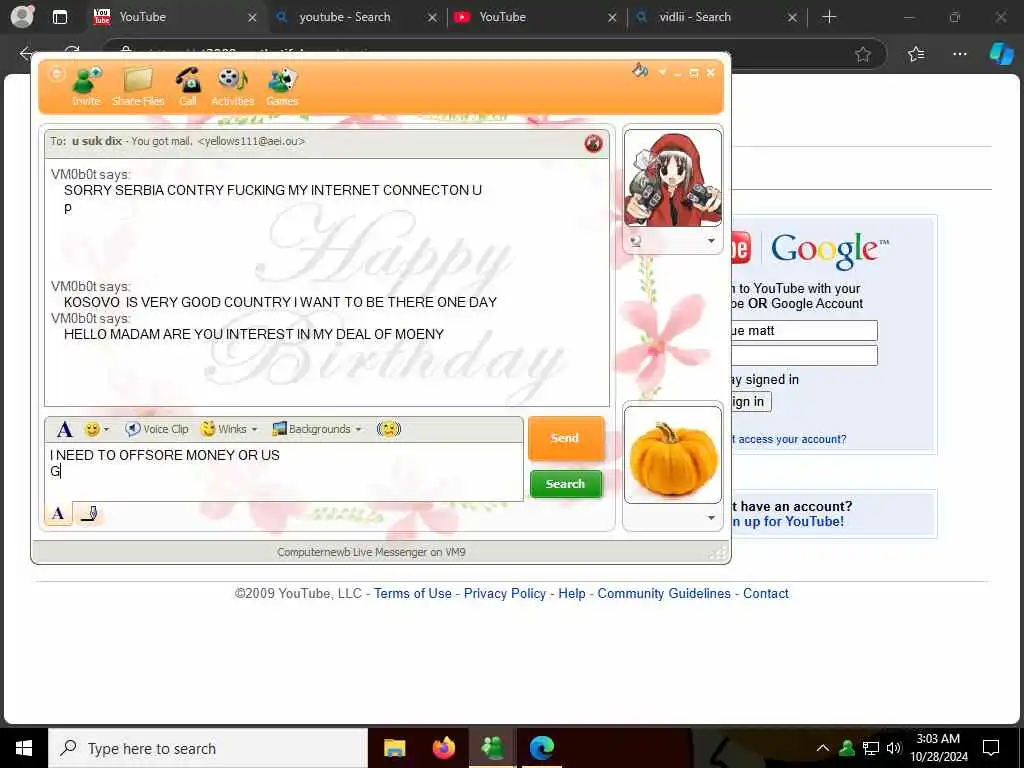1024x768 pixels.
Task: Open the Backgrounds dropdown
Action: [317, 429]
